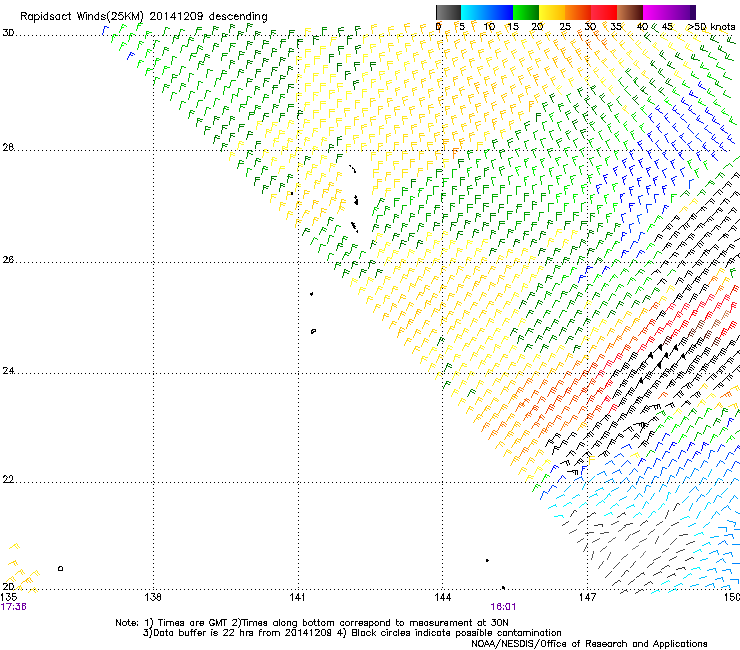The image size is (740, 650).
Task: Click the yellow 20-25 knots legend segment
Action: [x=552, y=12]
